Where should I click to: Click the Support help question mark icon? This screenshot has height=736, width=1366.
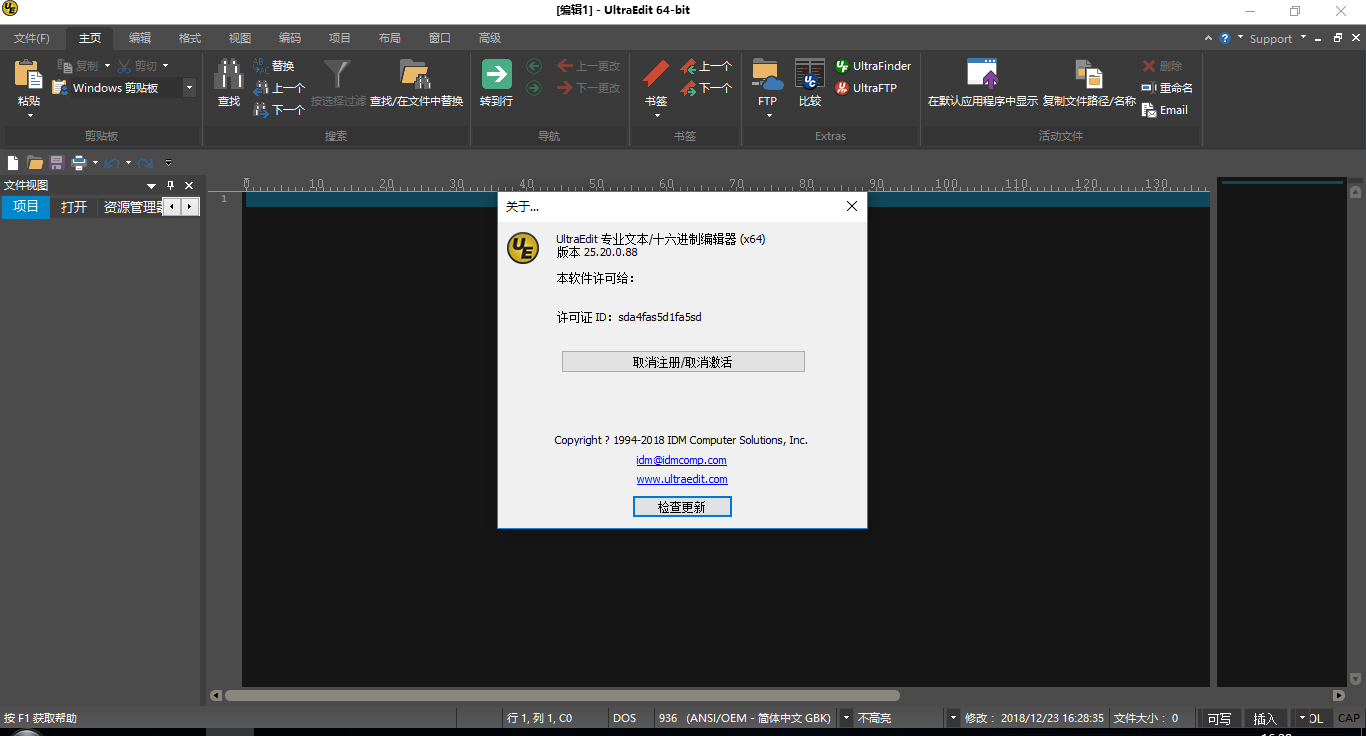(x=1225, y=38)
